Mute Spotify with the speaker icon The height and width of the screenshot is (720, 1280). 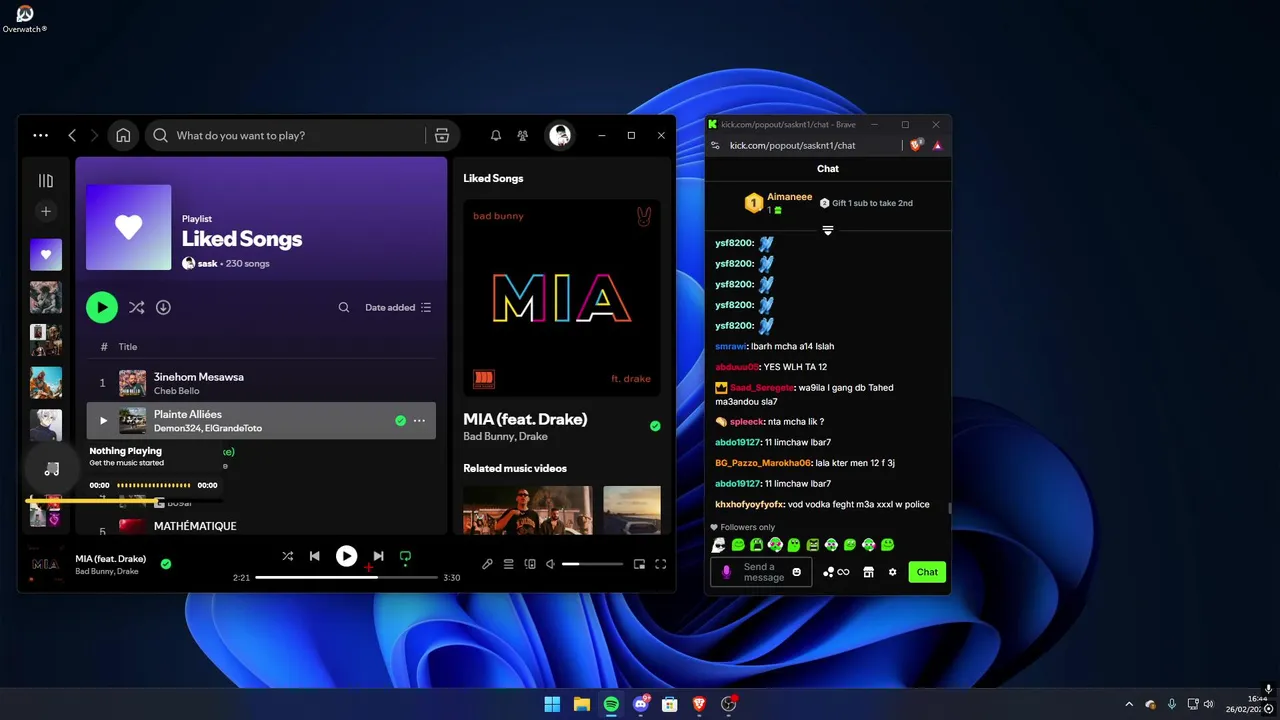coord(550,564)
